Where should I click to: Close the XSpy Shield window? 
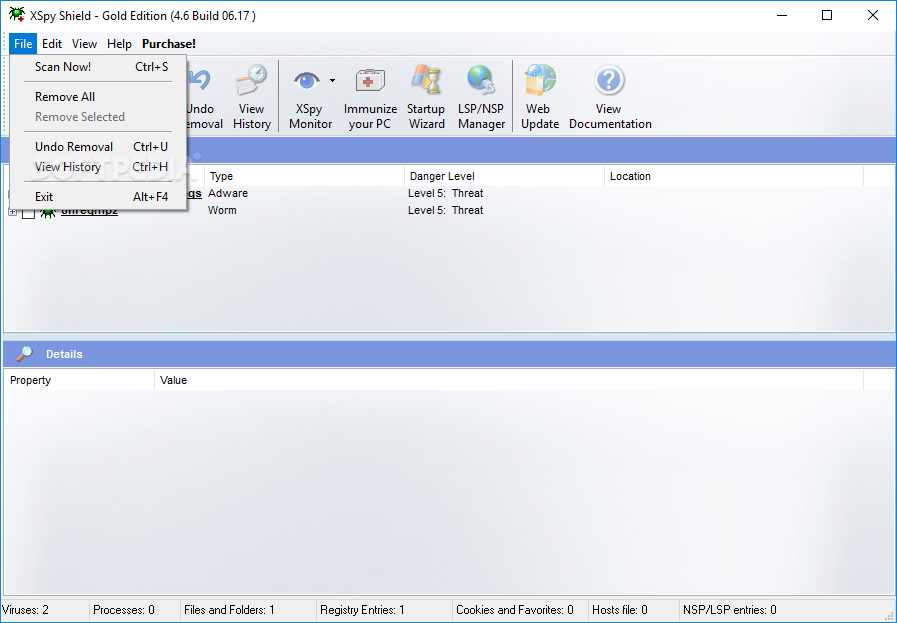[x=872, y=15]
